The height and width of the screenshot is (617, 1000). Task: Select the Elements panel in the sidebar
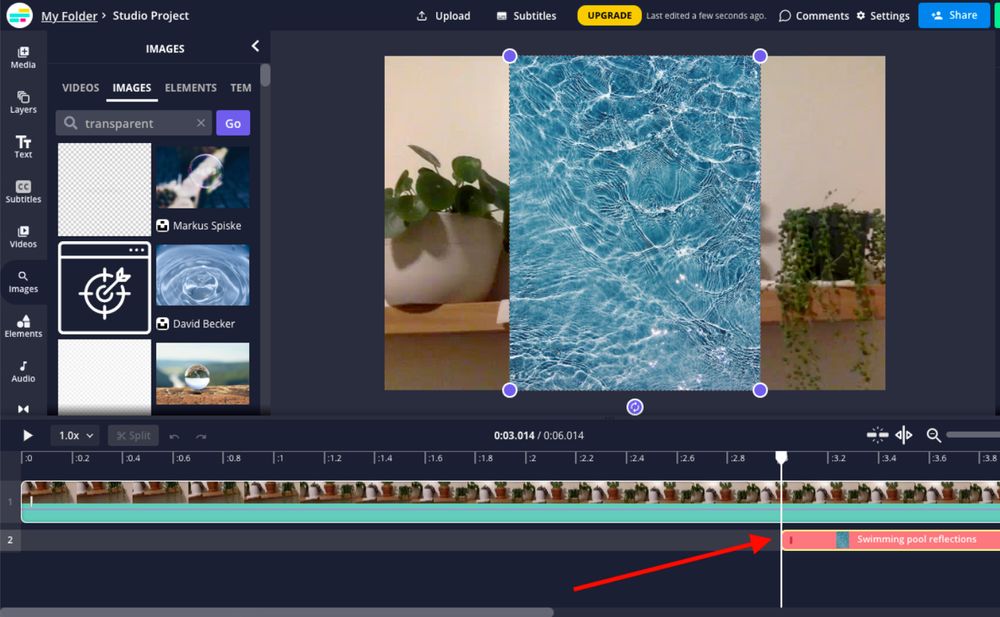[23, 325]
